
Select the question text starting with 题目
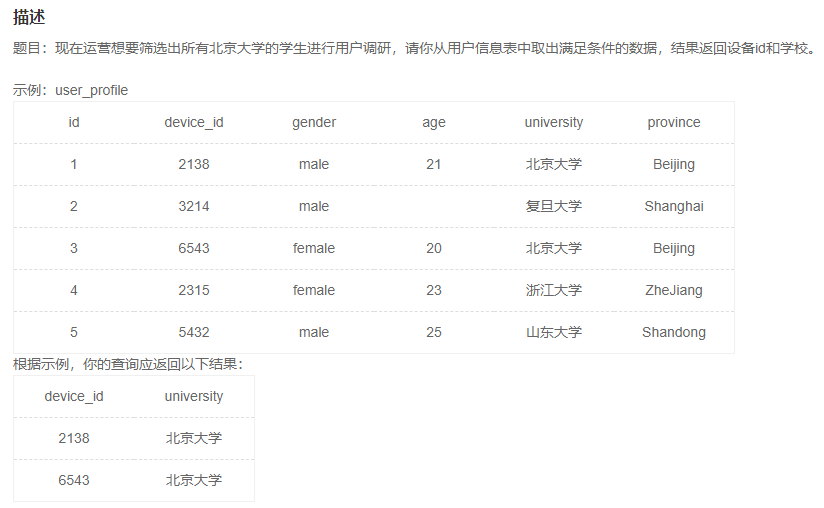(x=414, y=48)
